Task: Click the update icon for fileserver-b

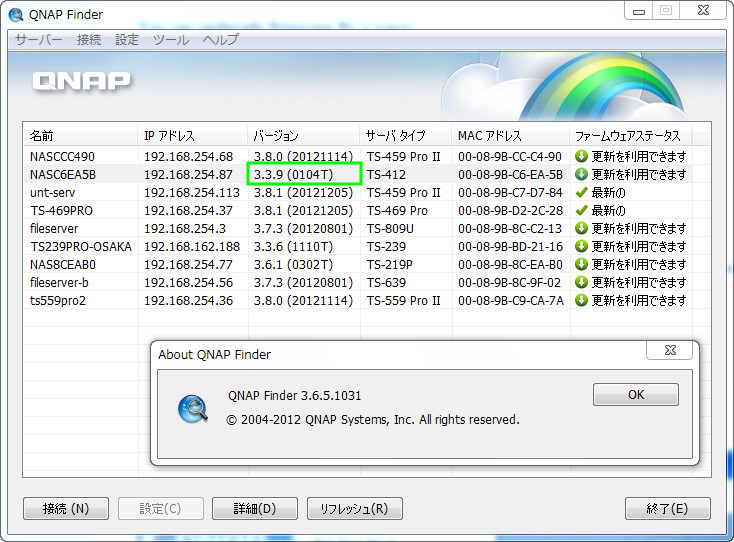Action: coord(581,283)
